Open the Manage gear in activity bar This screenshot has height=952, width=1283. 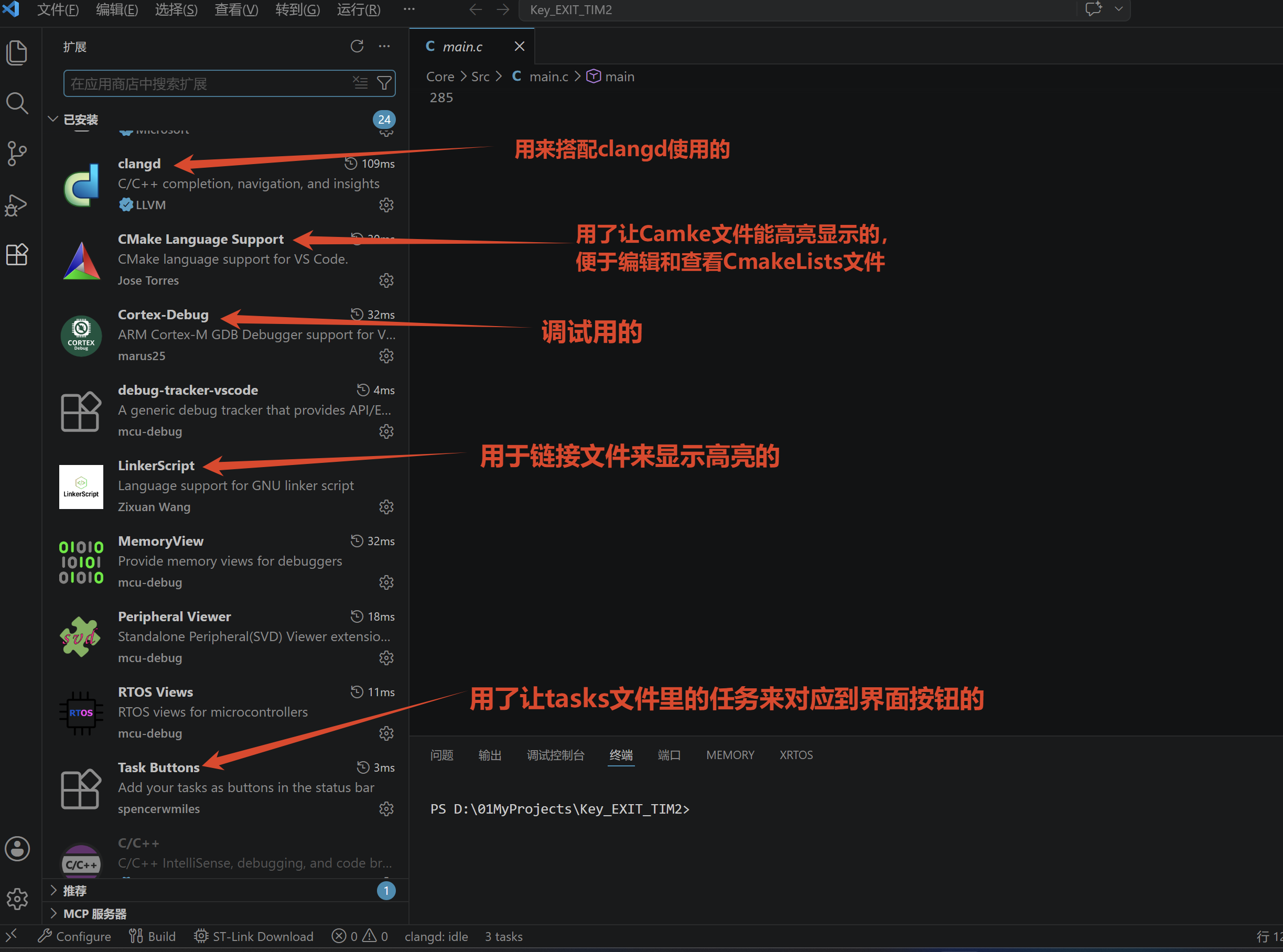click(x=17, y=899)
